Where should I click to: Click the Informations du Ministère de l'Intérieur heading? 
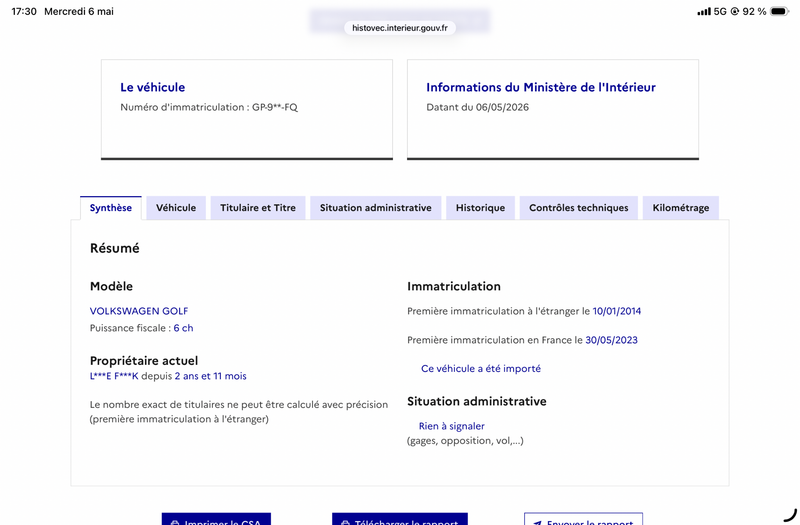(x=541, y=87)
